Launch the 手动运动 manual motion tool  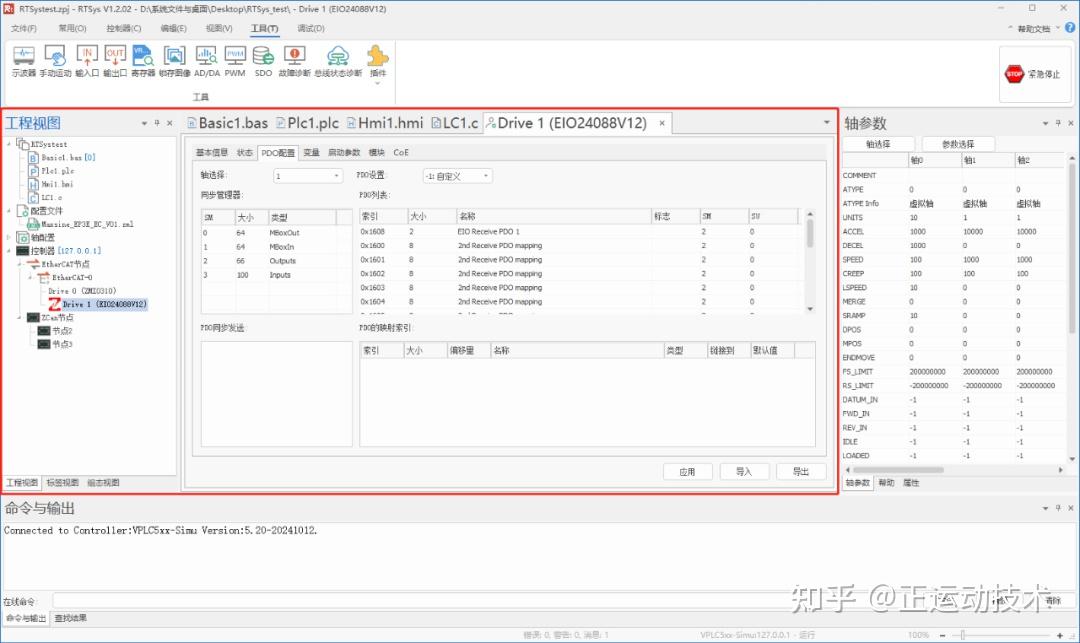[53, 60]
